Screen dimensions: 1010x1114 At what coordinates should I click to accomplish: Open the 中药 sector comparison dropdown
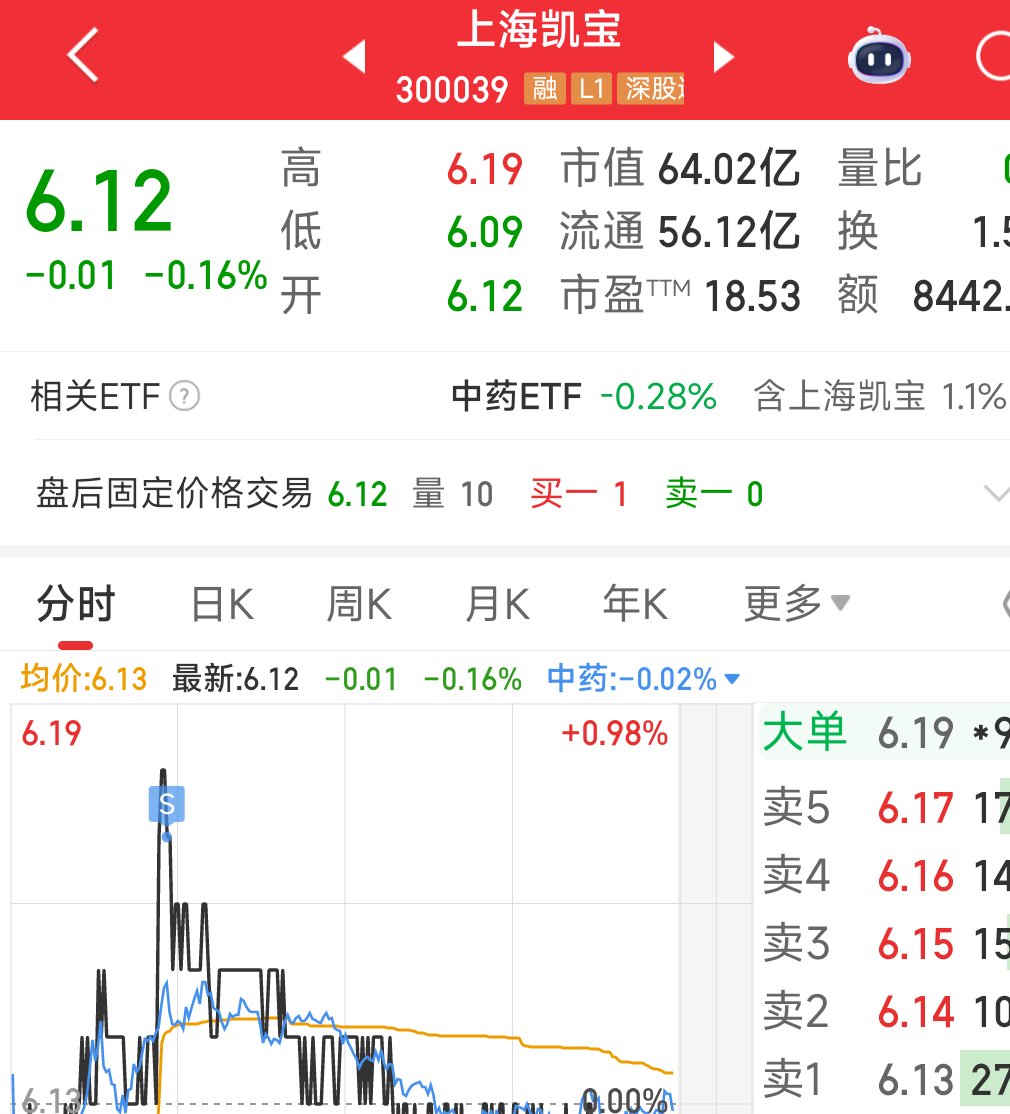pos(643,678)
